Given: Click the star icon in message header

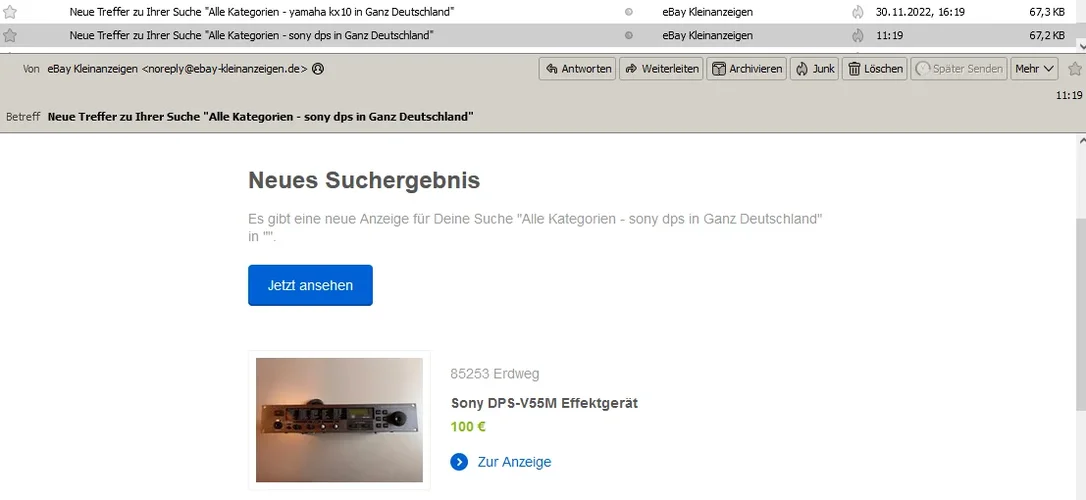Looking at the screenshot, I should (x=1075, y=69).
